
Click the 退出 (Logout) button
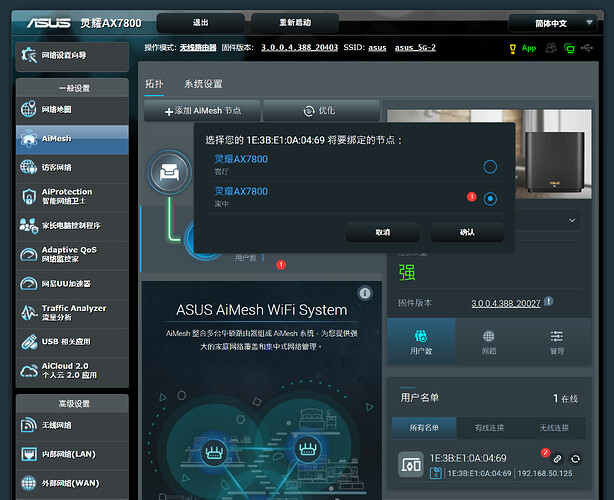201,23
